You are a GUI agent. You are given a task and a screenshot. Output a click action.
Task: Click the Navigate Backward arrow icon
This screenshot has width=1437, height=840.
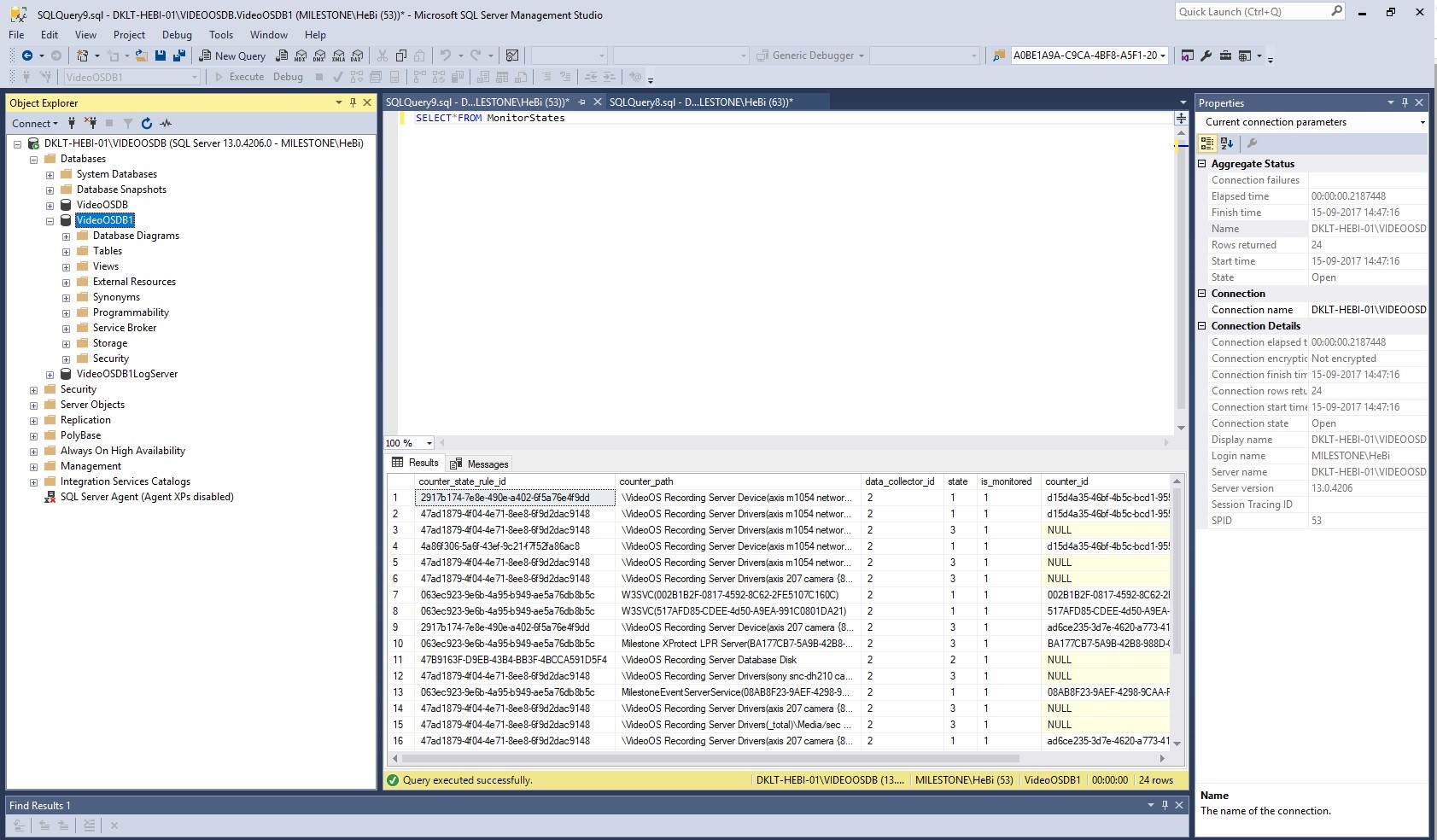pos(26,55)
